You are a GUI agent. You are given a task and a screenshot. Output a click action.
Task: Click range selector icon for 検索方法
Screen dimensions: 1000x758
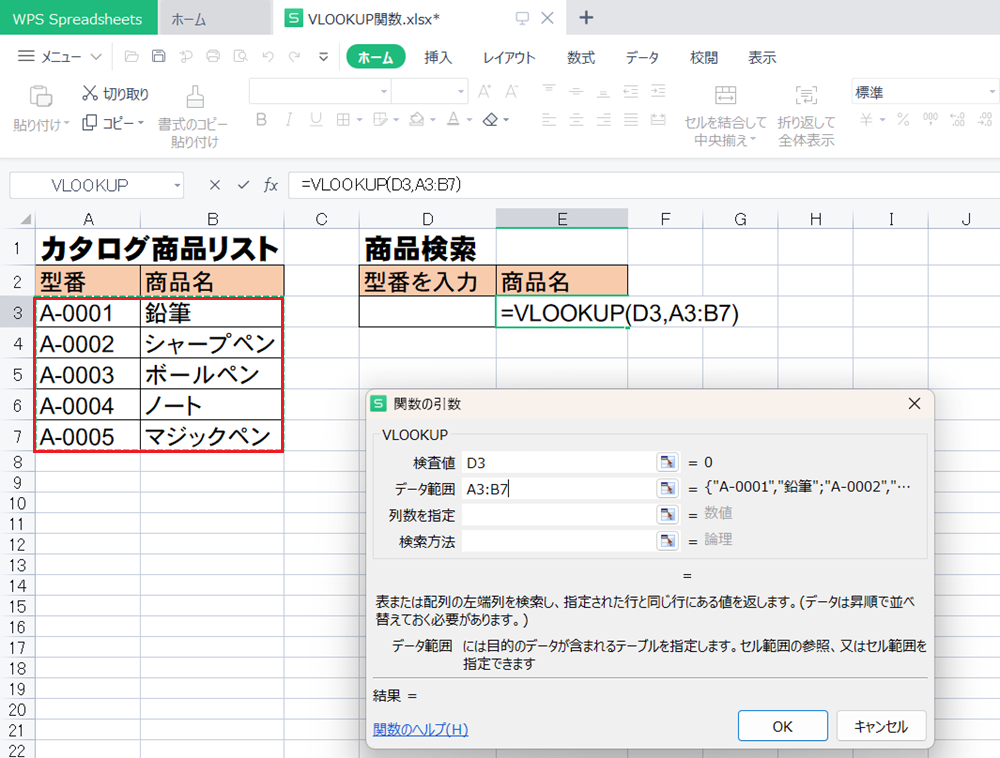(667, 541)
